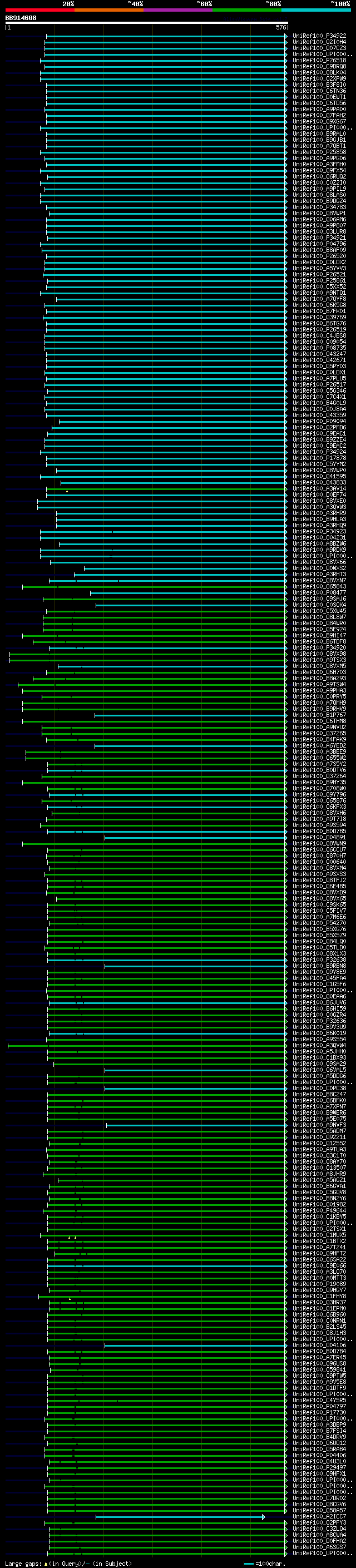
Task: Select hit label UniRef100_C6TN36
Action: click(x=319, y=91)
